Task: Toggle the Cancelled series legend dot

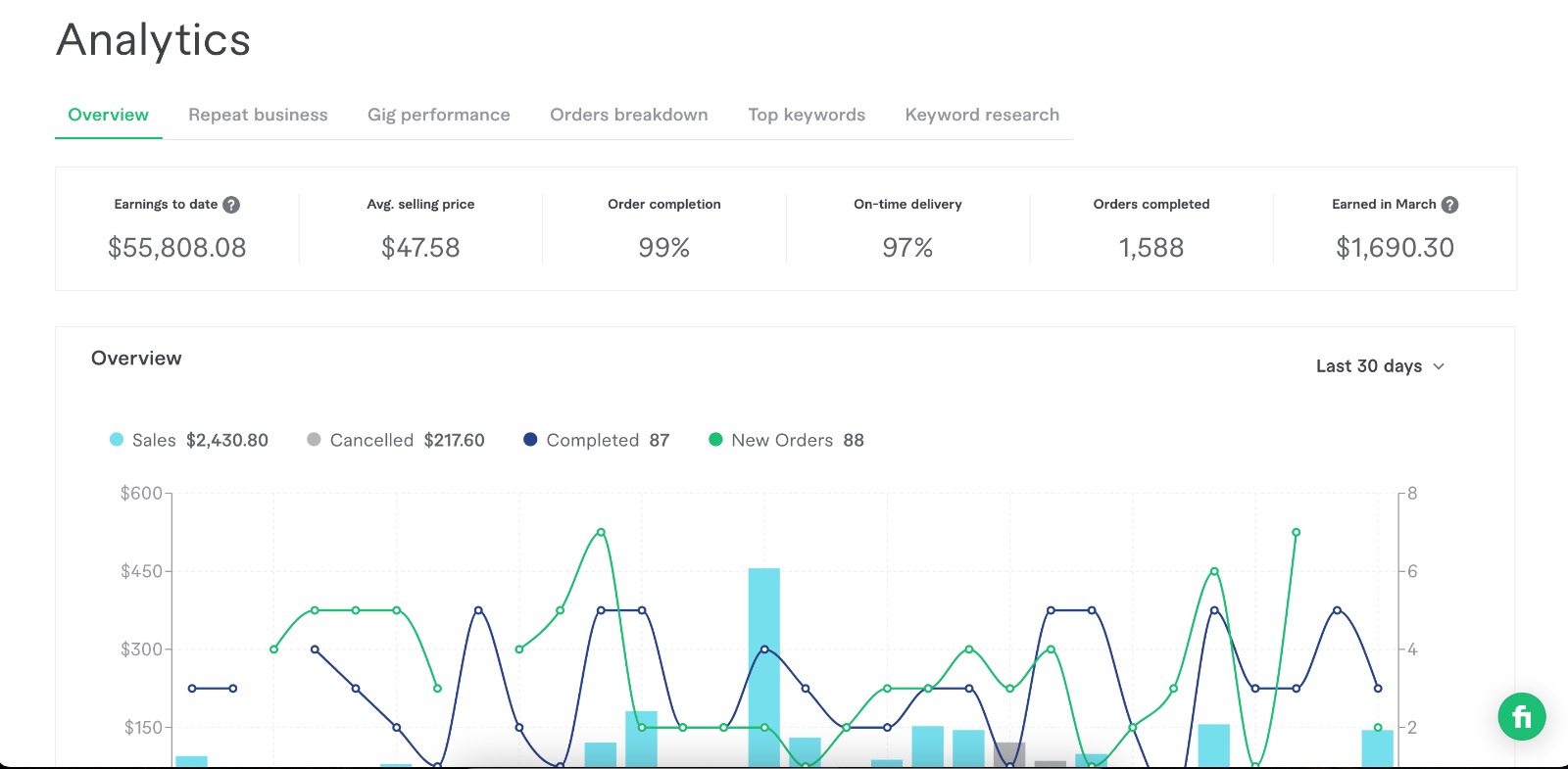Action: 314,440
